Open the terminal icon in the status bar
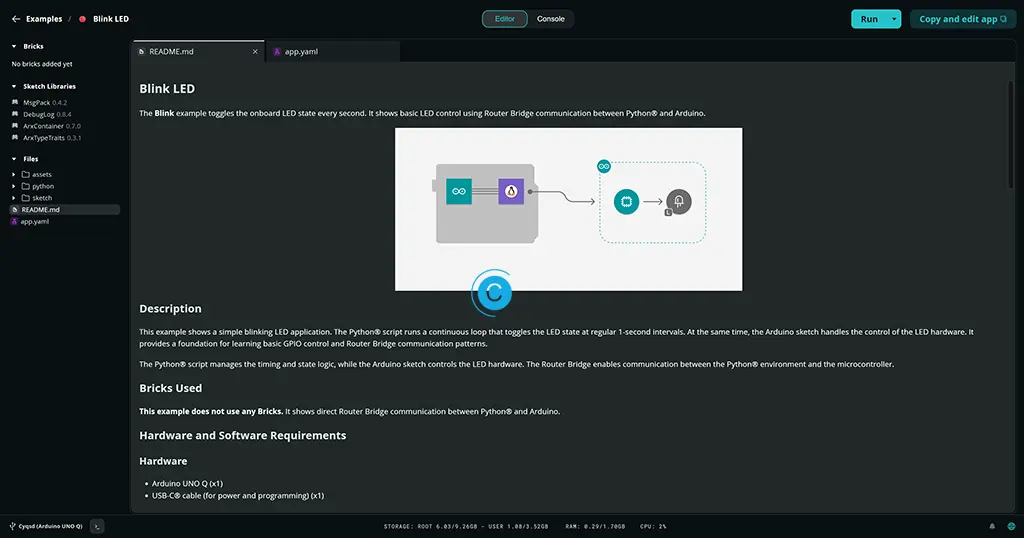This screenshot has width=1024, height=538. click(97, 526)
